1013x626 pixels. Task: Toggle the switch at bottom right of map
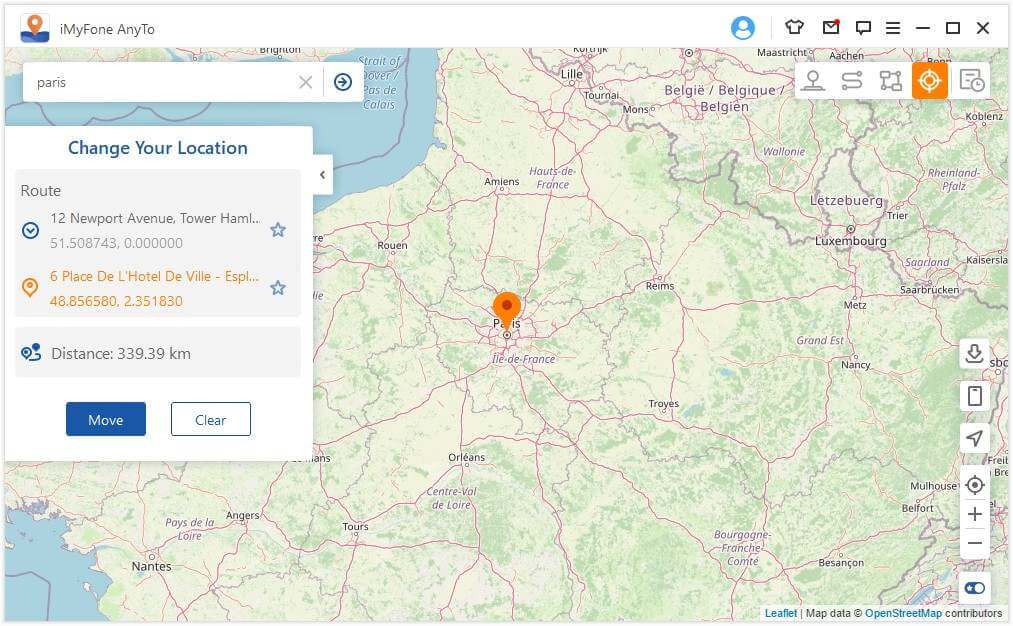[x=974, y=588]
